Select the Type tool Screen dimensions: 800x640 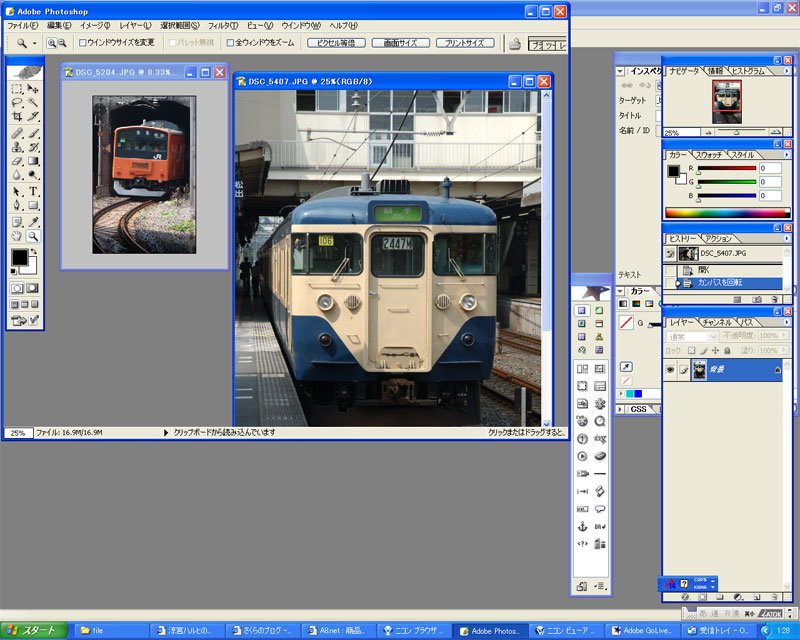click(x=33, y=191)
